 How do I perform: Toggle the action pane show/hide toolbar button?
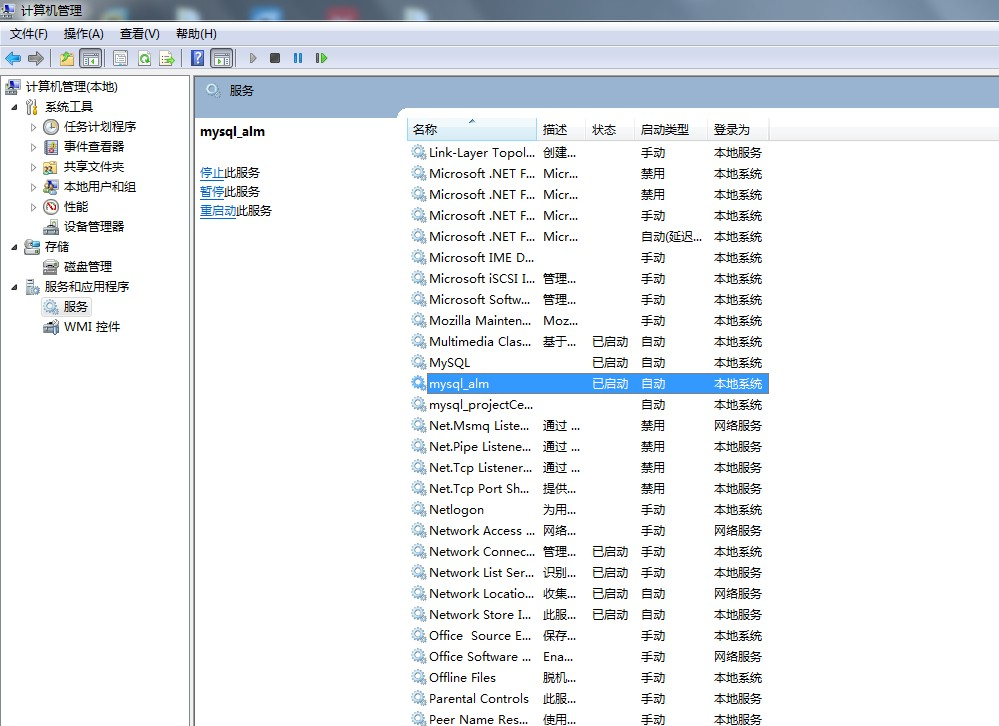tap(221, 58)
